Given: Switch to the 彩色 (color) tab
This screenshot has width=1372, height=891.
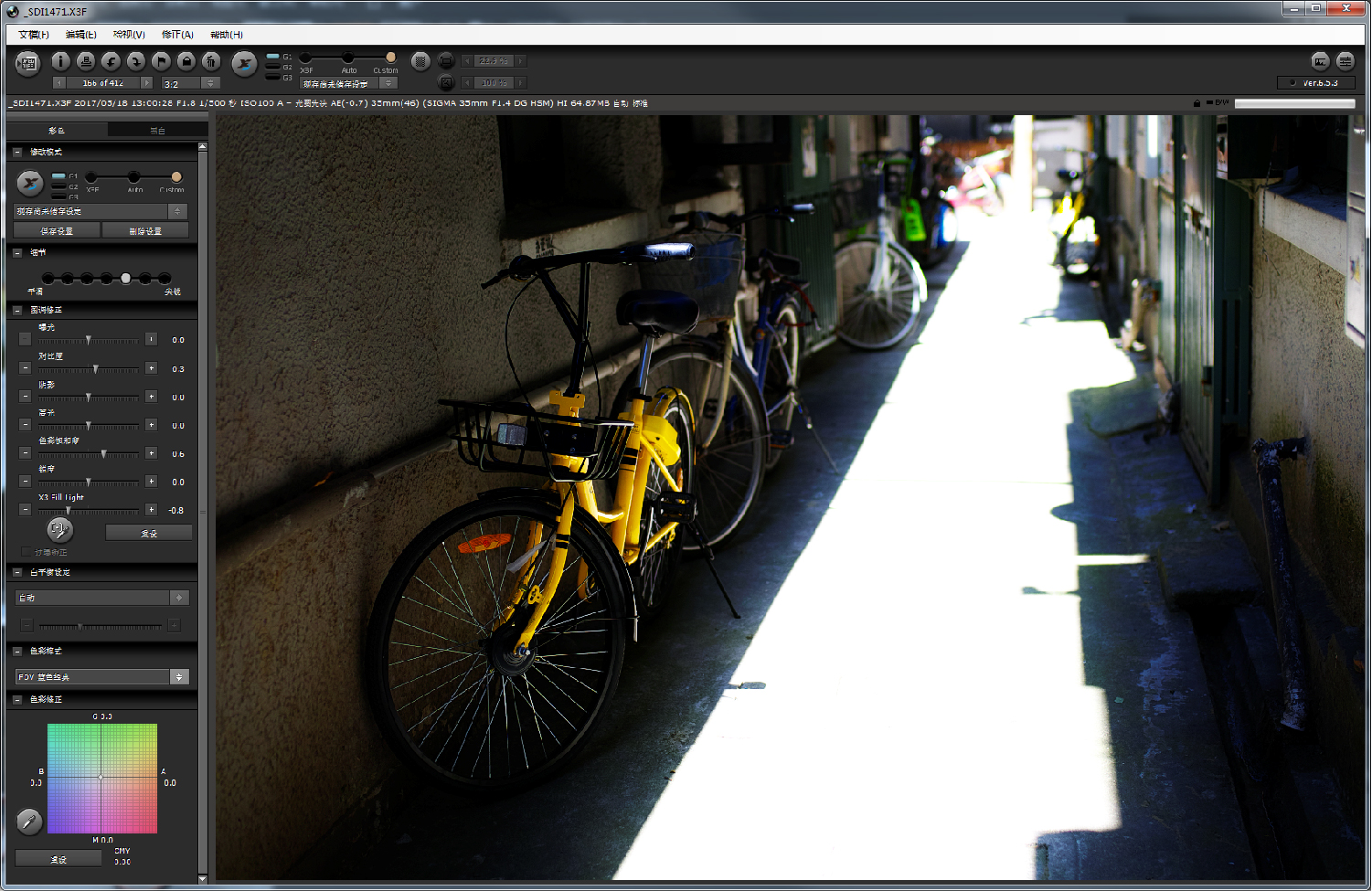Looking at the screenshot, I should 57,131.
